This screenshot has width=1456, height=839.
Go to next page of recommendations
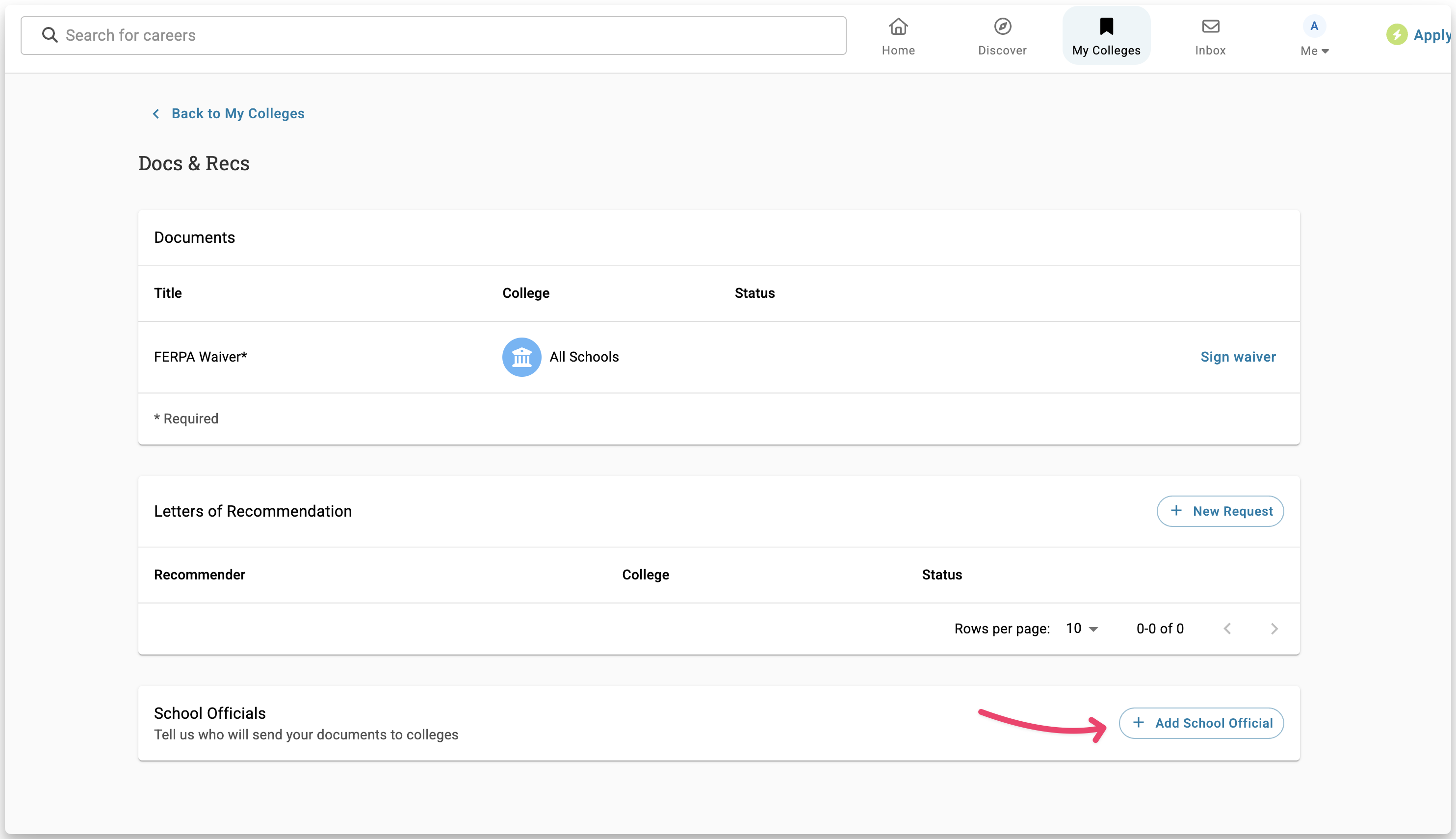tap(1274, 629)
